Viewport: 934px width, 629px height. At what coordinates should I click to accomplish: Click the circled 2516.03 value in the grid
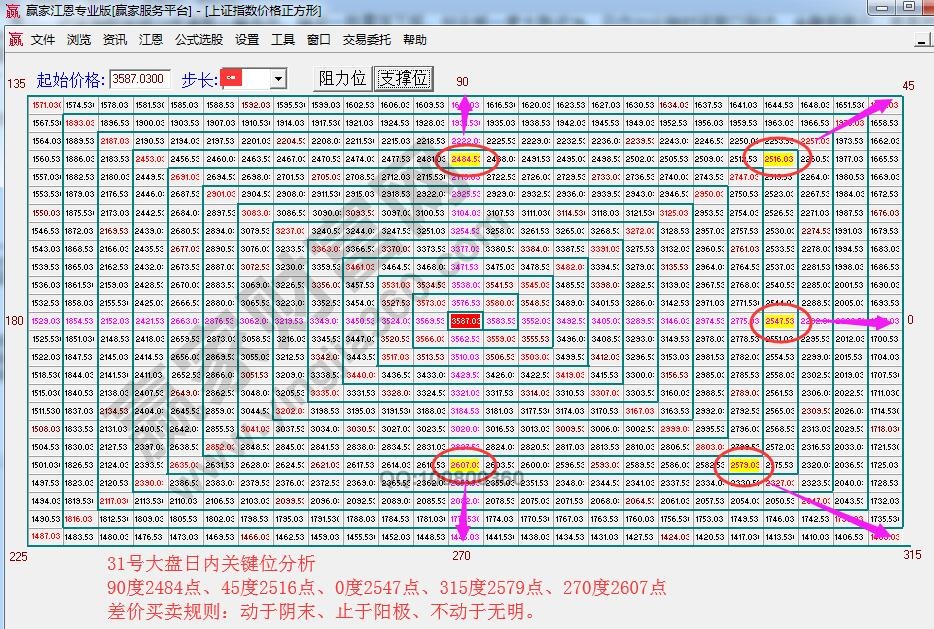(778, 158)
